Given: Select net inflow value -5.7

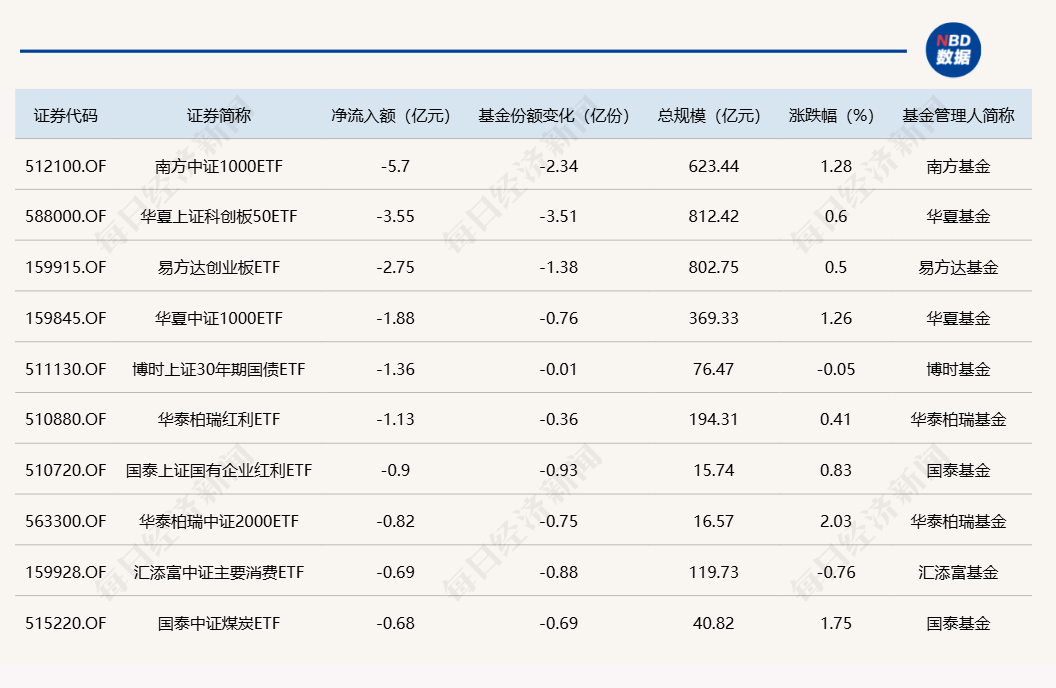Looking at the screenshot, I should coord(395,166).
